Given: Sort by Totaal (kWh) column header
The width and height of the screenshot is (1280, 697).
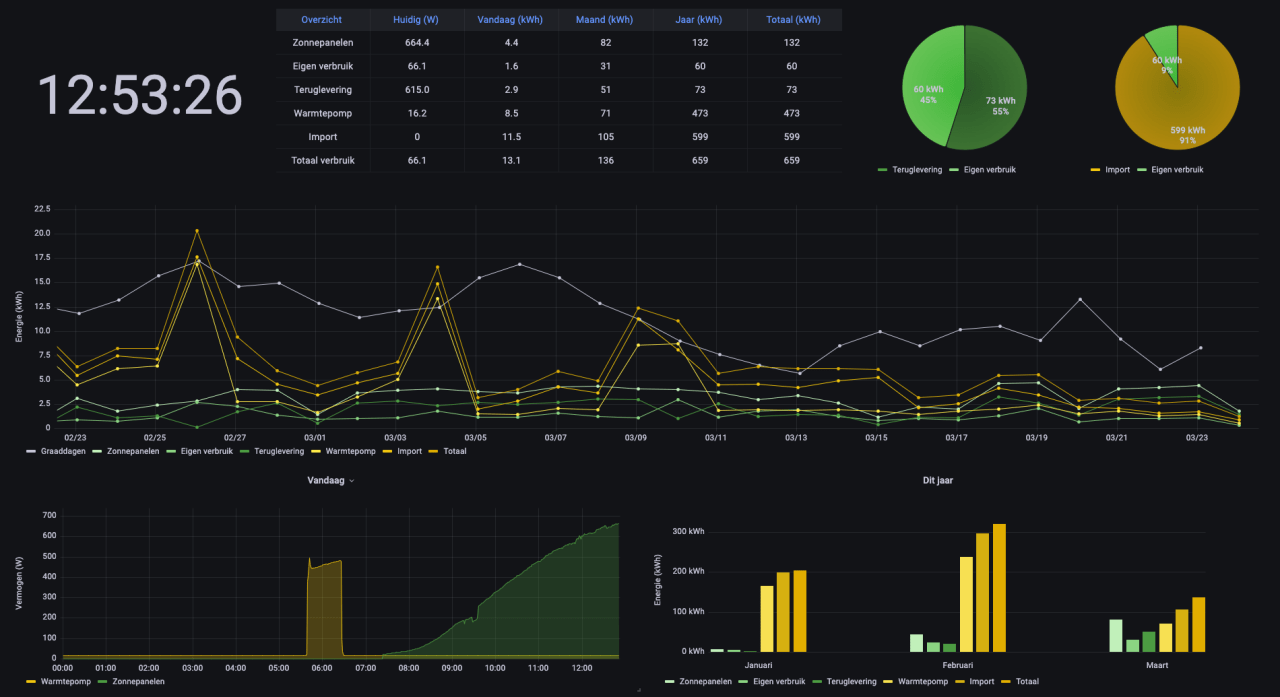Looking at the screenshot, I should coord(793,20).
